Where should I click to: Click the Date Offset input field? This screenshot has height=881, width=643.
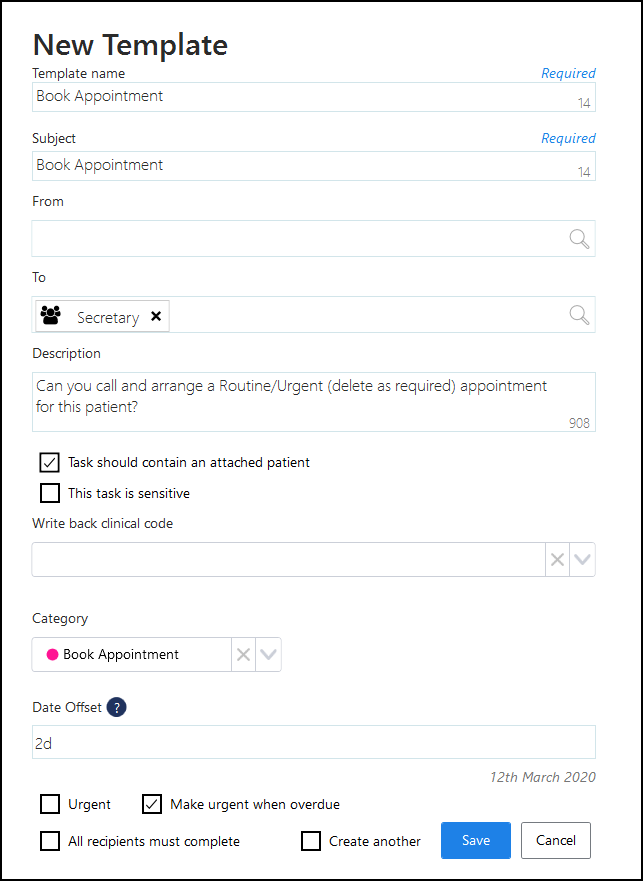click(313, 742)
